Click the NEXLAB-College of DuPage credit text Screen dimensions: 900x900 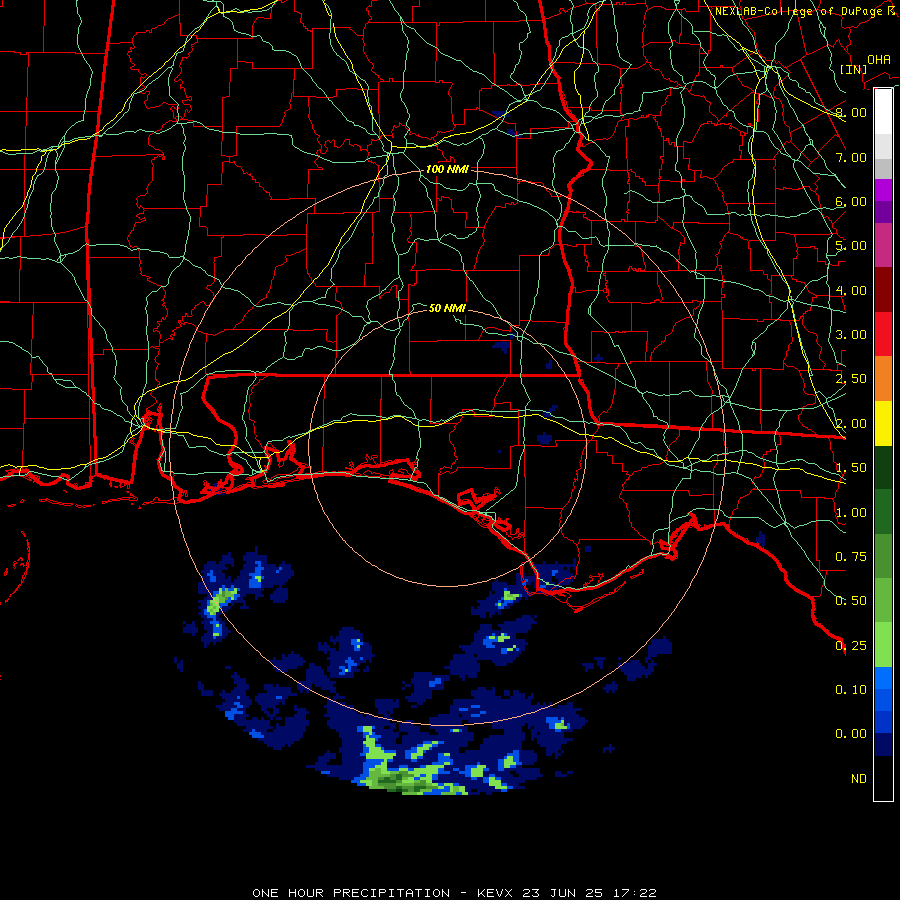coord(805,11)
